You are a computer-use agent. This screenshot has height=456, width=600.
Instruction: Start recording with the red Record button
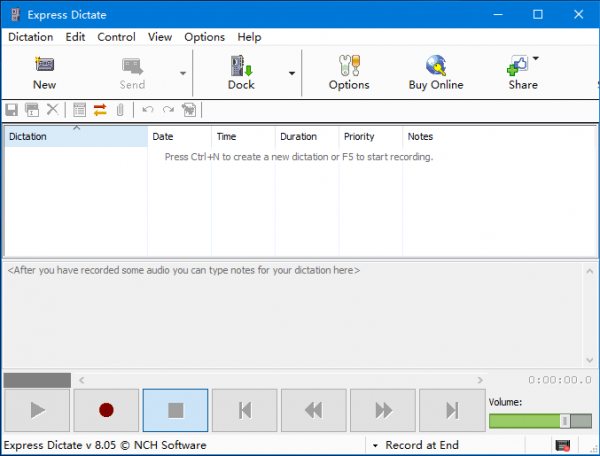(x=106, y=409)
